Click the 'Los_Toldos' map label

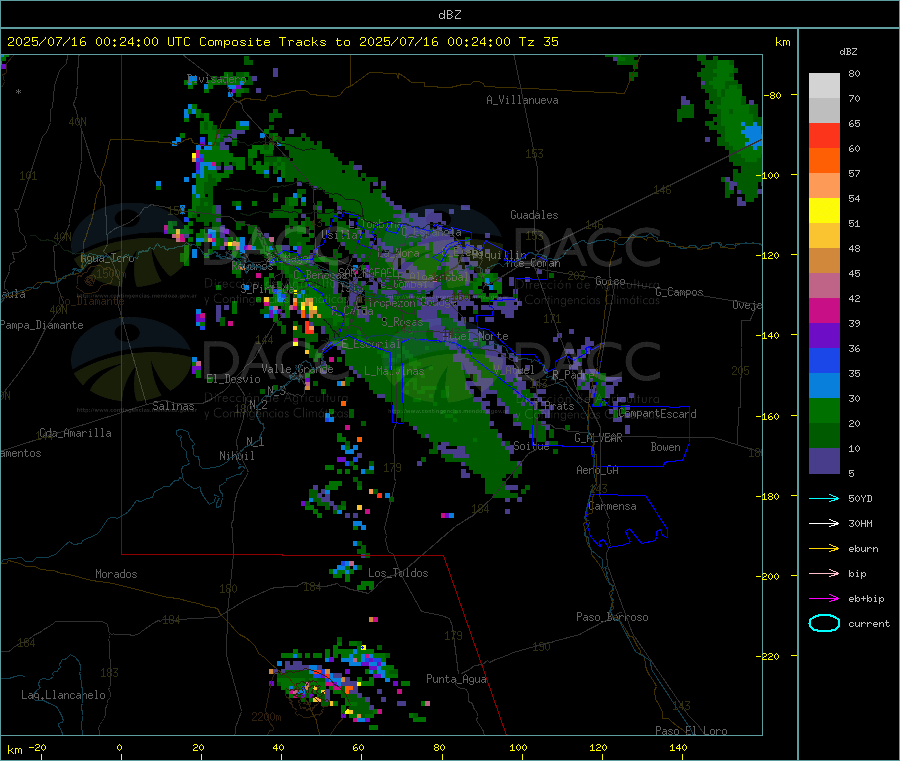(398, 573)
